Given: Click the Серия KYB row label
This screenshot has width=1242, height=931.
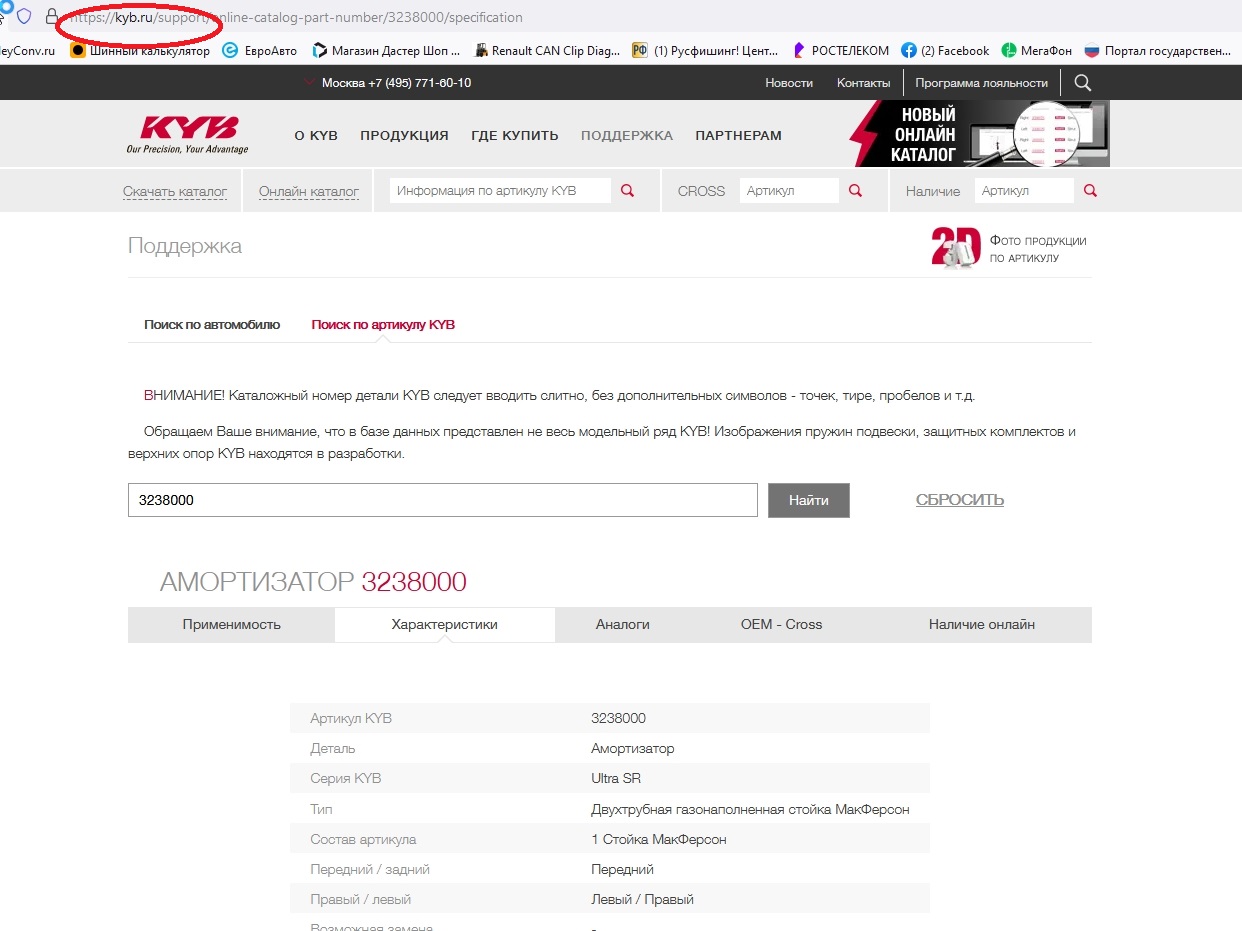Looking at the screenshot, I should click(x=346, y=778).
